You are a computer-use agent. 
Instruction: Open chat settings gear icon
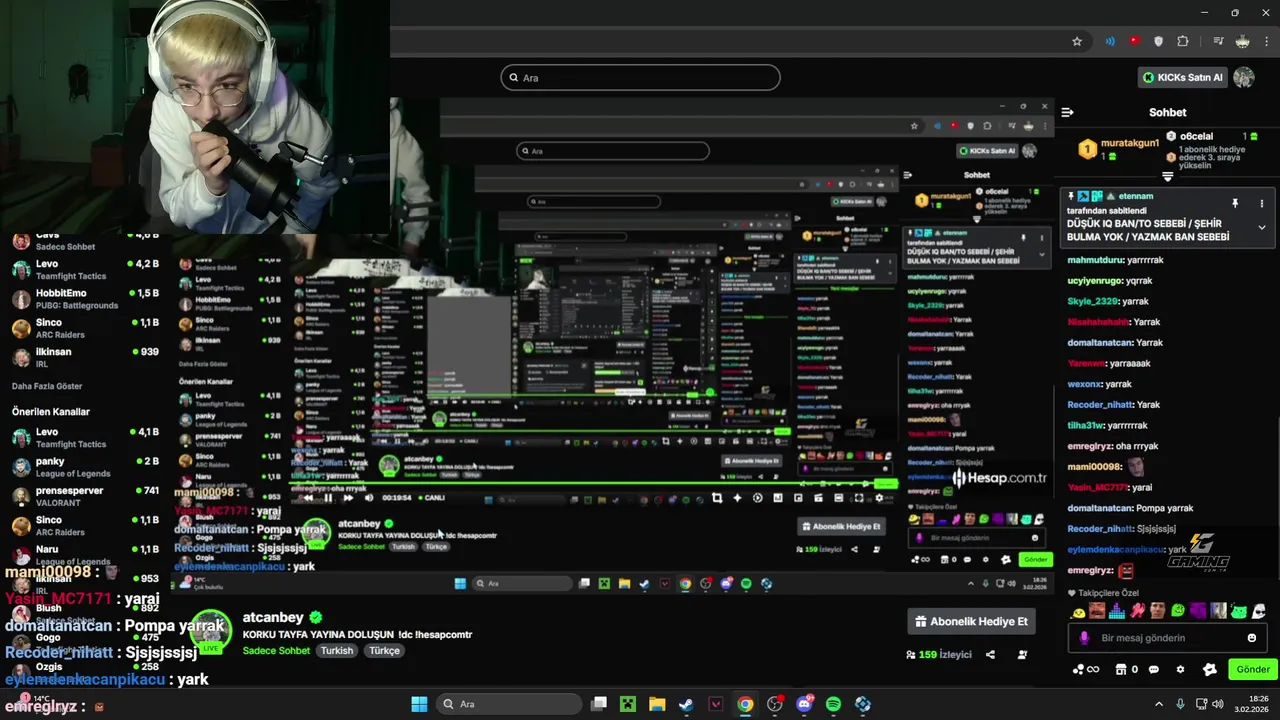point(1180,669)
